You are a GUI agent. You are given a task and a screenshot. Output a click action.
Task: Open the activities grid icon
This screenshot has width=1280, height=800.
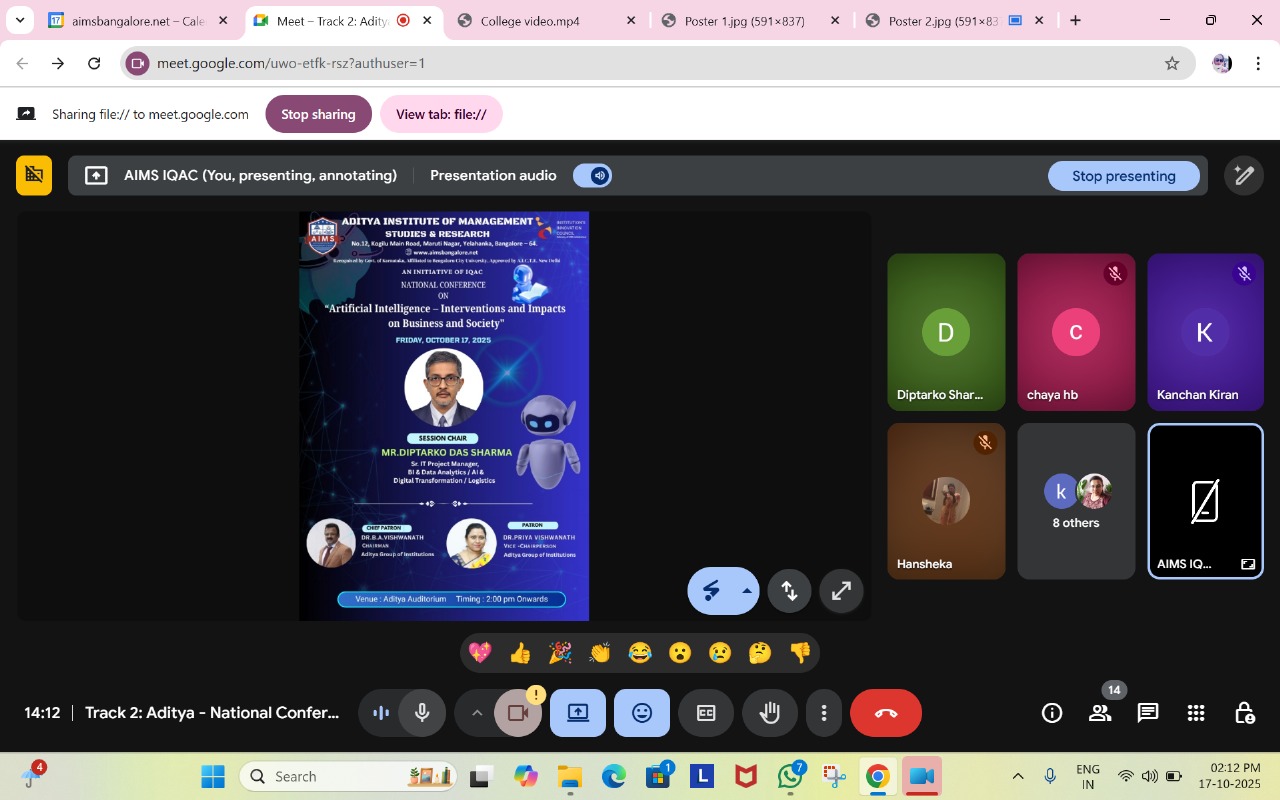[1196, 713]
